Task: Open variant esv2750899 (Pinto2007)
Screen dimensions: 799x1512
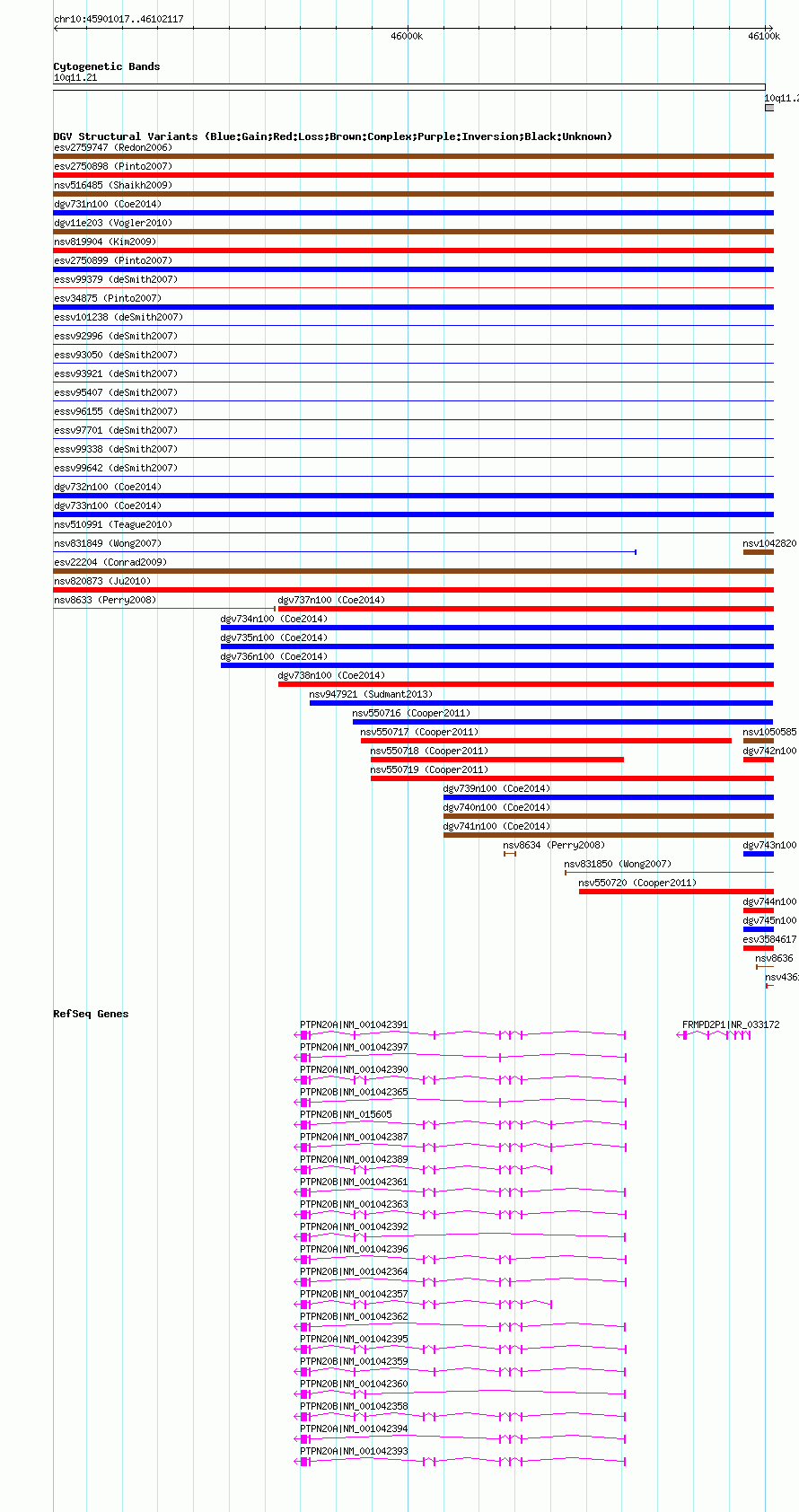Action: point(113,260)
